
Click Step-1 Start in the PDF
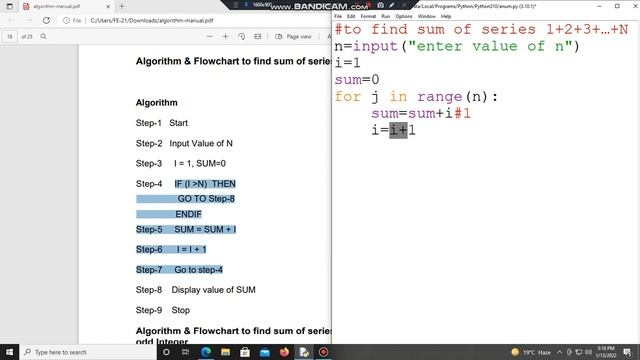162,123
